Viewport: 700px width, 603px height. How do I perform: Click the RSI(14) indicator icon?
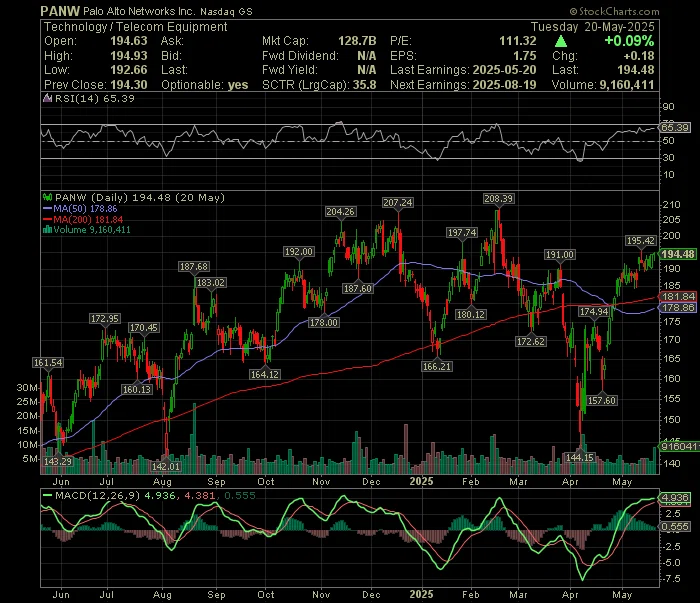[47, 98]
